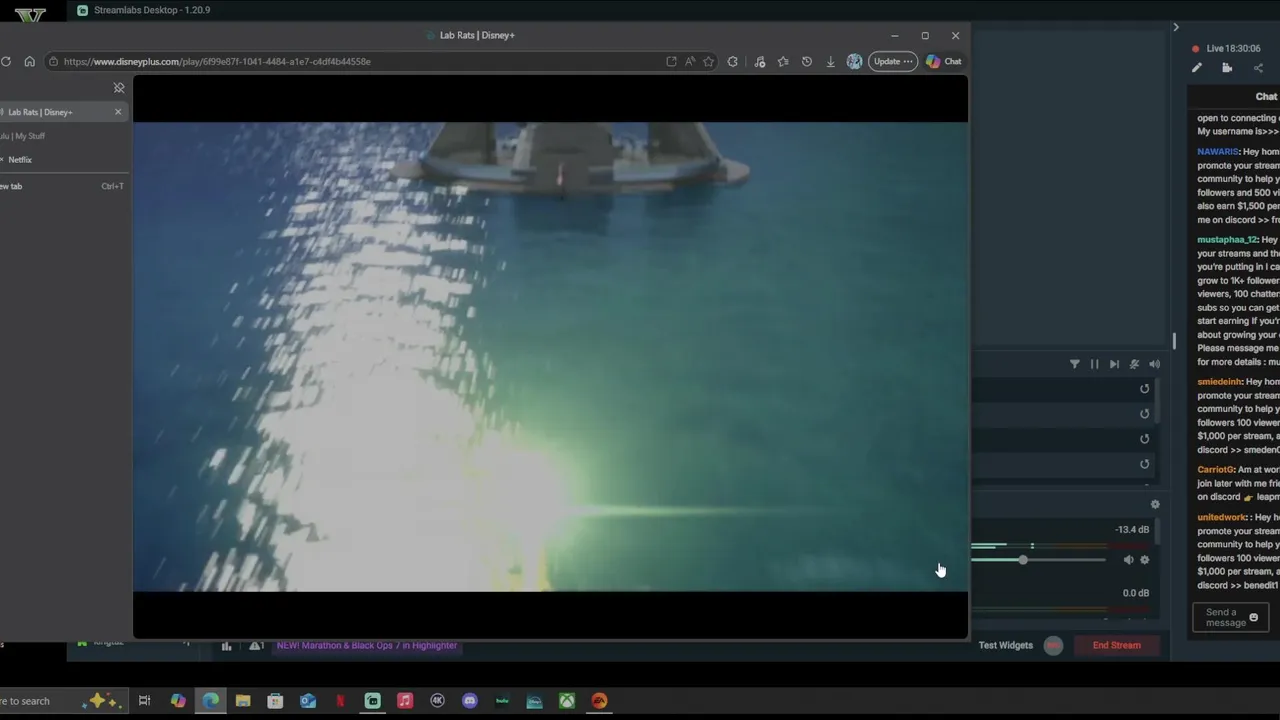Open NAWARIS username in chat
The height and width of the screenshot is (720, 1280).
click(1218, 152)
